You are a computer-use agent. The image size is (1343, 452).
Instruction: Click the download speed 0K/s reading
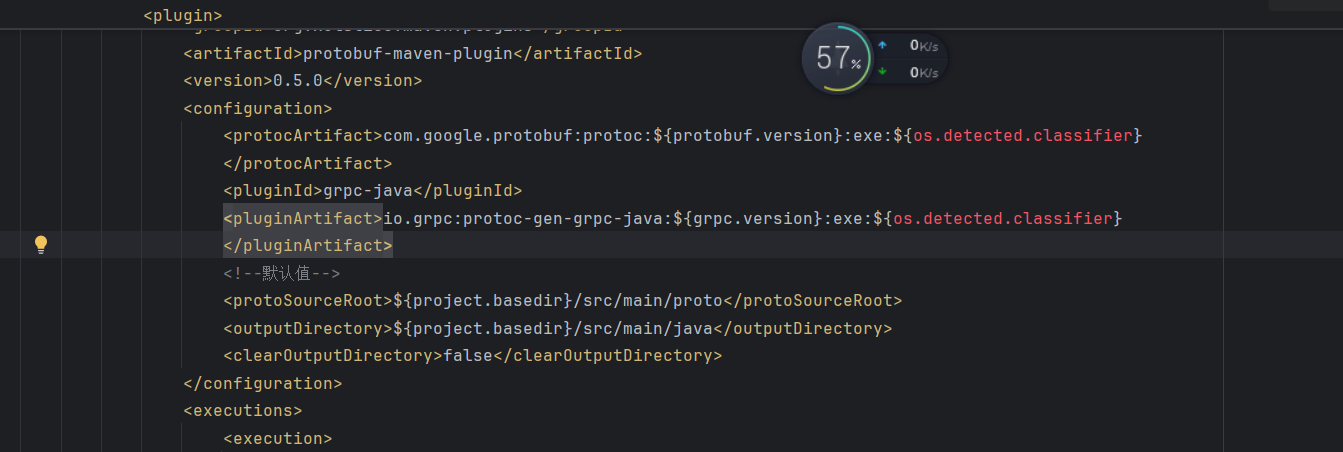point(924,72)
